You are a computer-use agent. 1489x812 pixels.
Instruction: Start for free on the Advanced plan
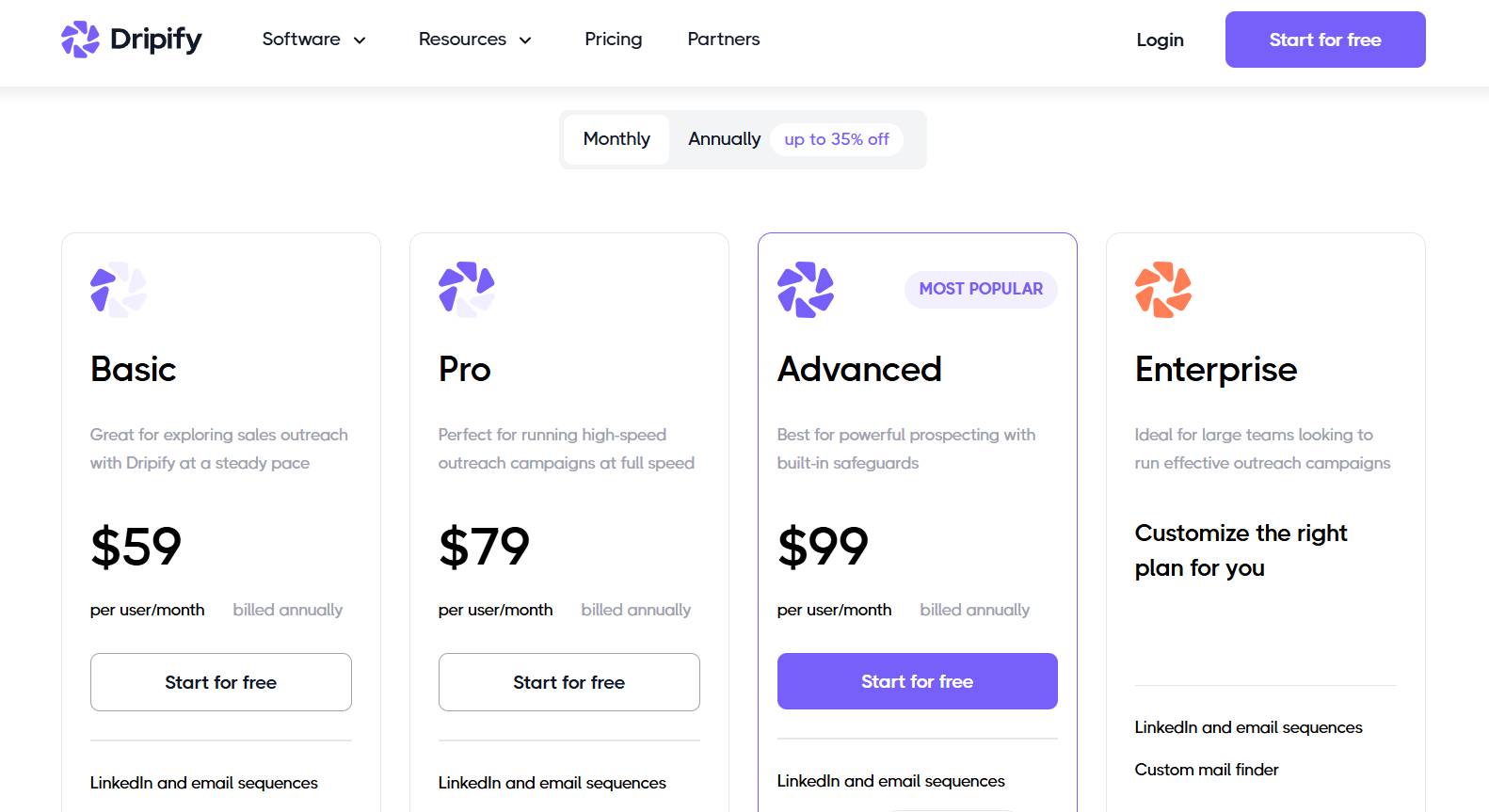[917, 680]
